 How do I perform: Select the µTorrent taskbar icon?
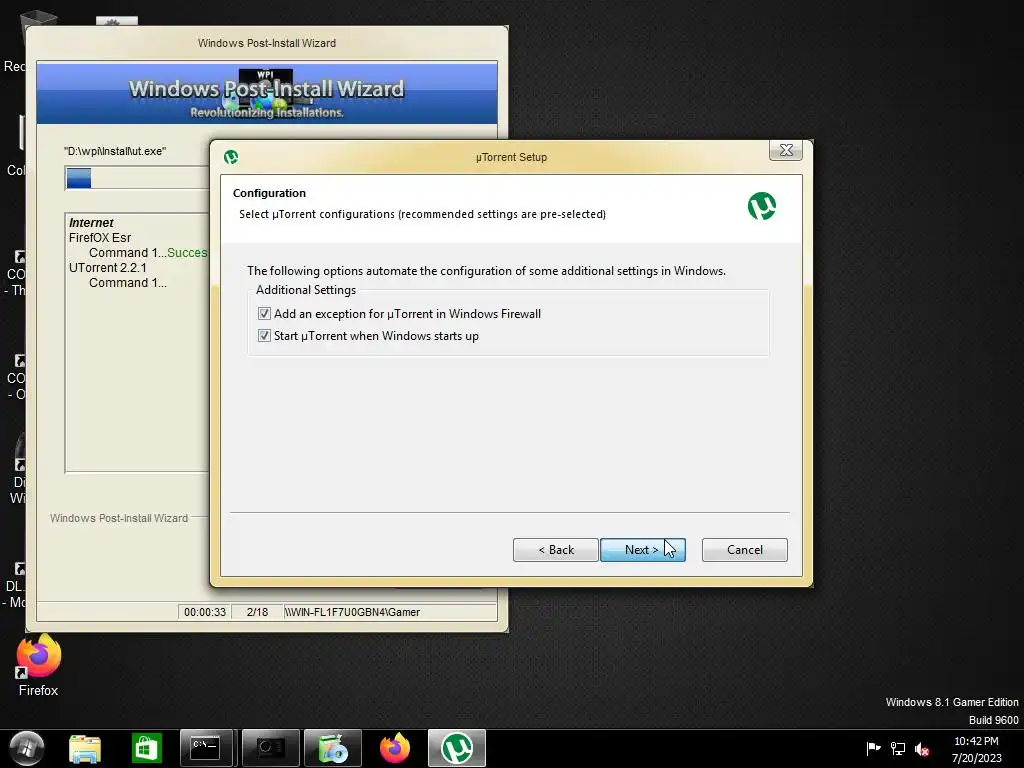click(456, 748)
